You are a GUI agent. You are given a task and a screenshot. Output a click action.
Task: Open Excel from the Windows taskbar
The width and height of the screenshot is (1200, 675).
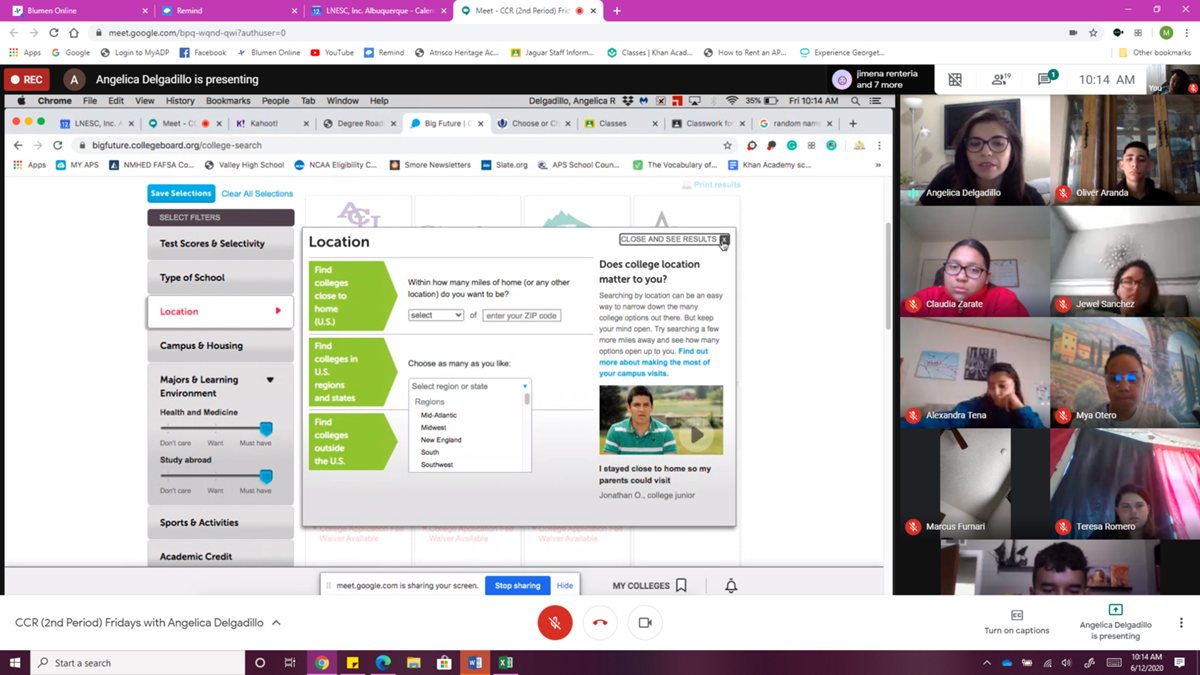coord(505,662)
